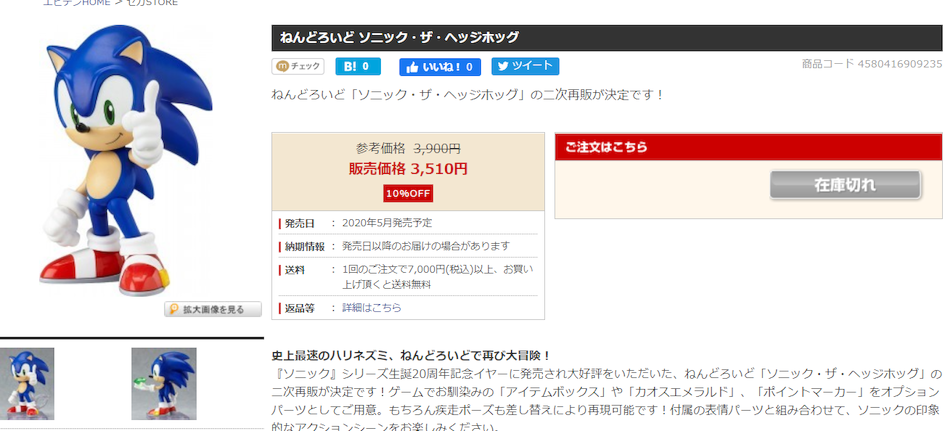The width and height of the screenshot is (945, 431).
Task: Click the 発売日以降のお届けの場合があります delivery note
Action: pos(426,246)
